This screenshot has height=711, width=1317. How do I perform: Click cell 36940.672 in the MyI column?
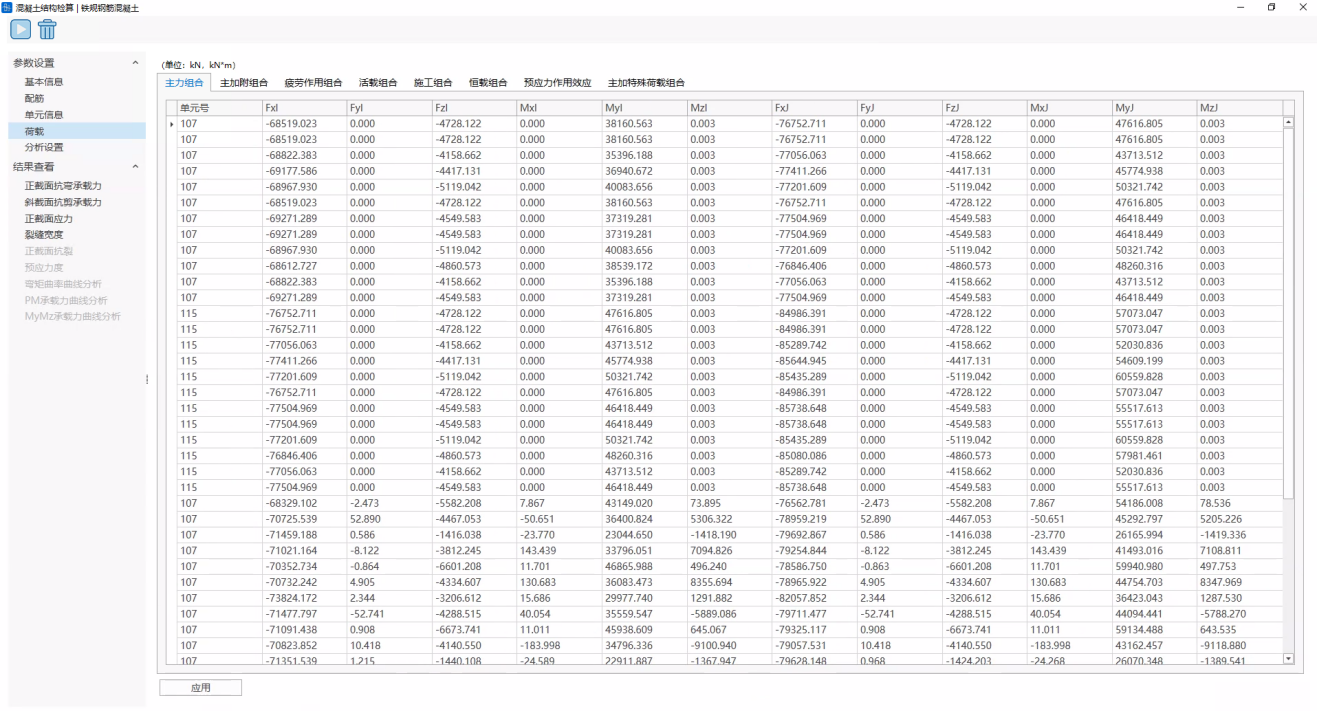[x=644, y=171]
